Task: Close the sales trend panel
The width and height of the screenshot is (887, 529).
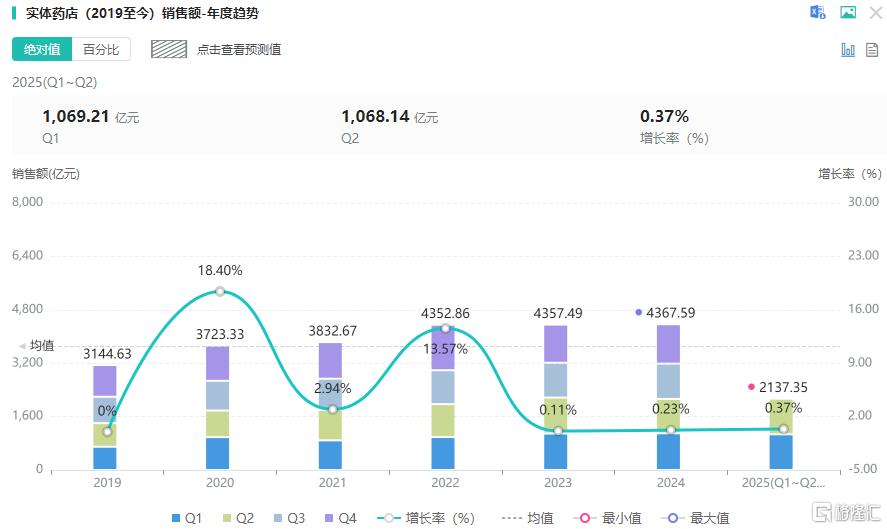Action: click(875, 13)
